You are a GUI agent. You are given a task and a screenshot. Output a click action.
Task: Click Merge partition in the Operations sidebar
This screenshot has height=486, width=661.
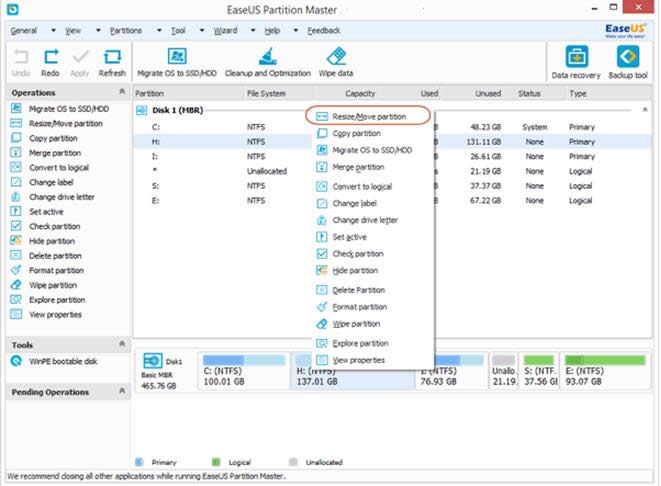tap(55, 153)
